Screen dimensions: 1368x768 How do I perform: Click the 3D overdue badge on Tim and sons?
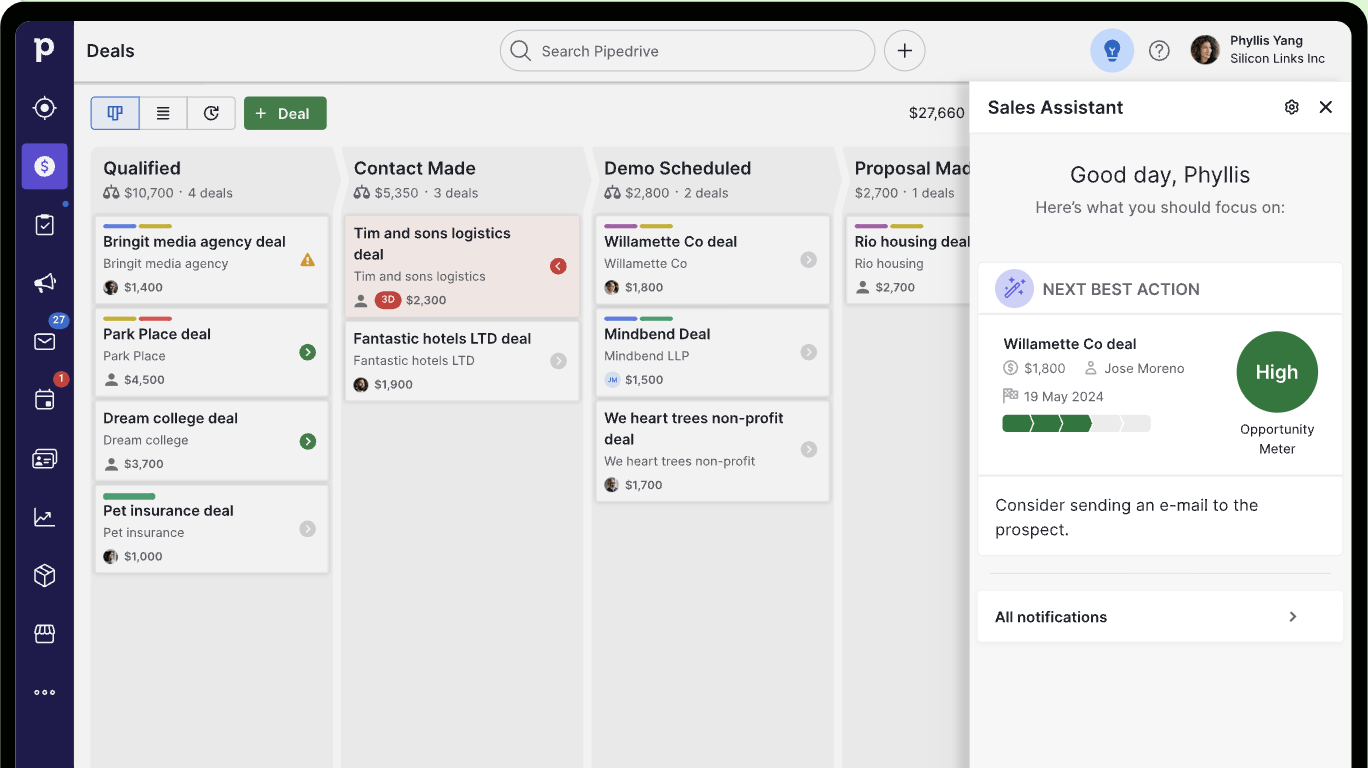388,300
